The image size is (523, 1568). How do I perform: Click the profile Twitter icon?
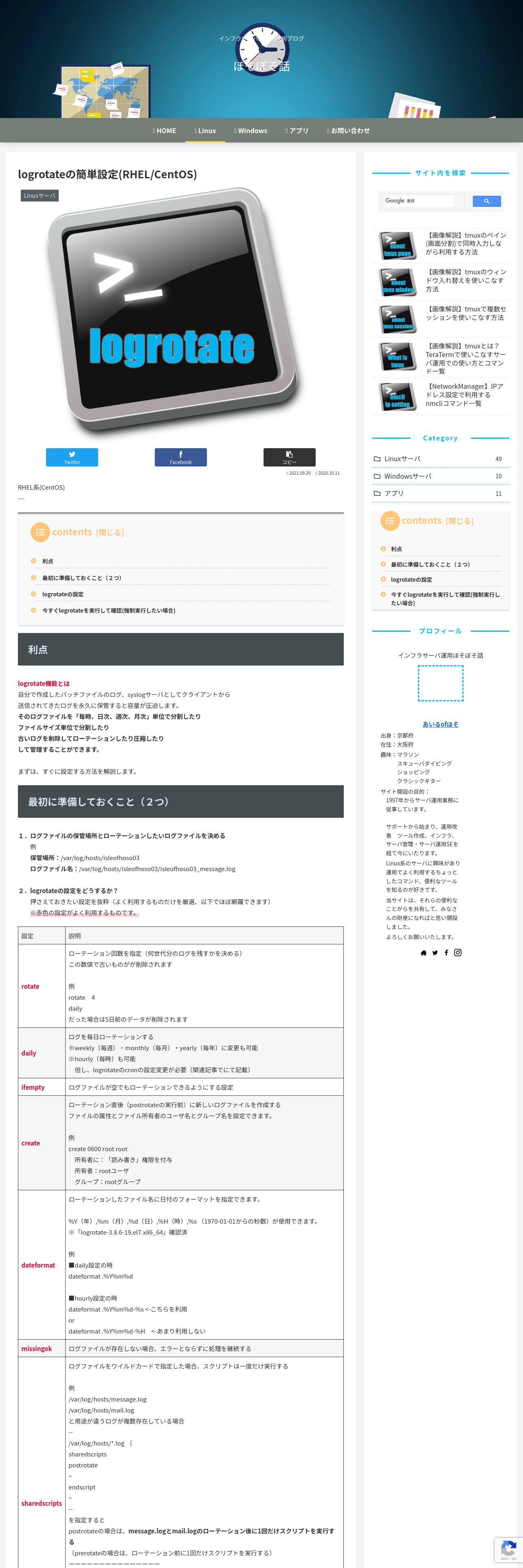pos(435,953)
